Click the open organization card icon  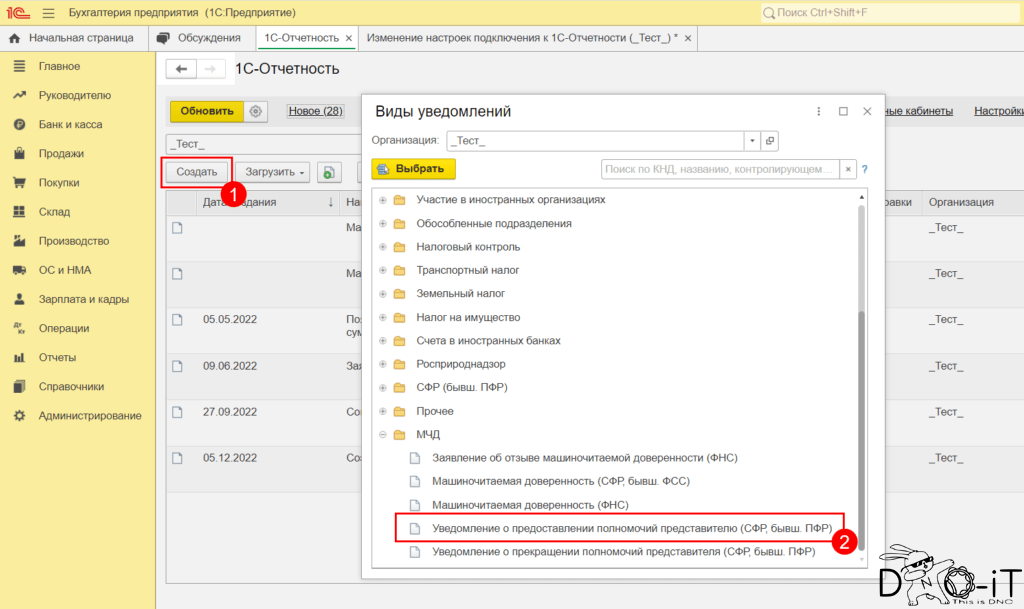click(769, 141)
